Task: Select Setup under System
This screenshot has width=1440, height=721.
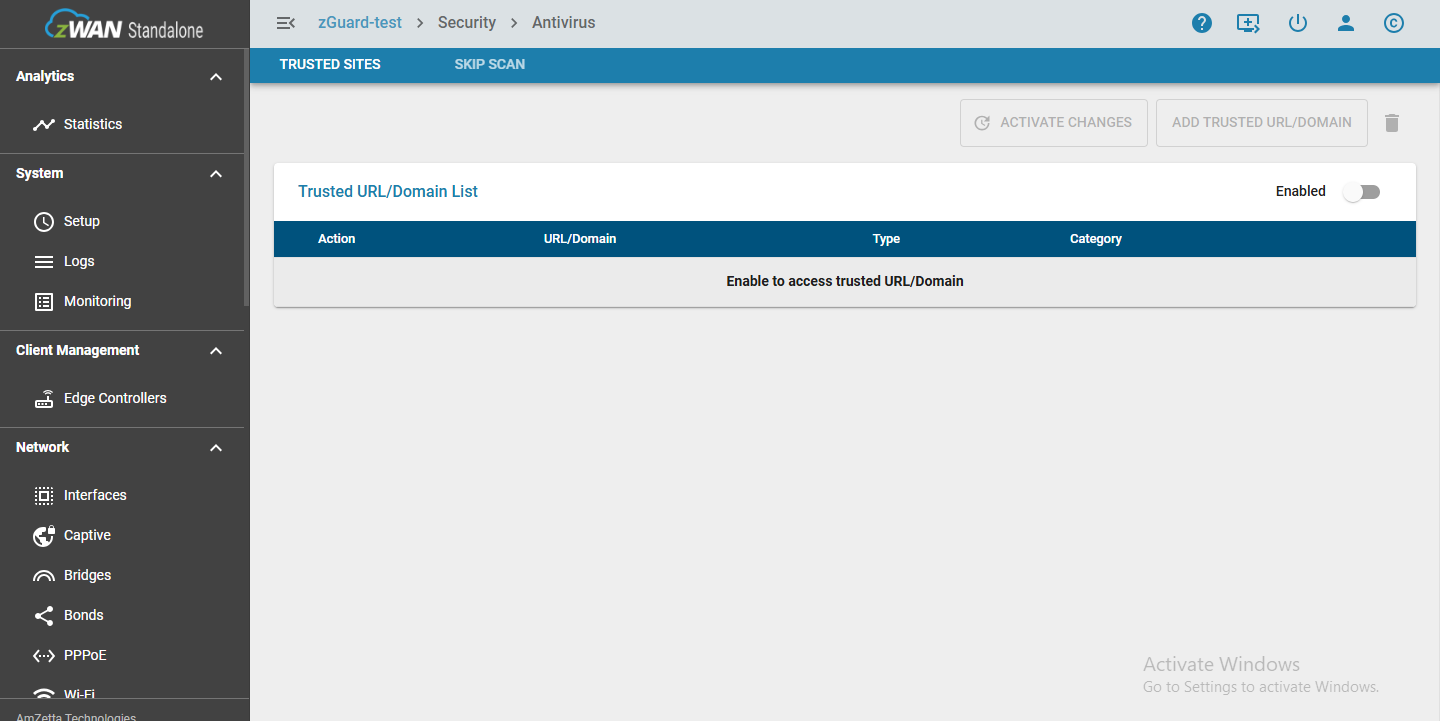Action: pos(81,221)
